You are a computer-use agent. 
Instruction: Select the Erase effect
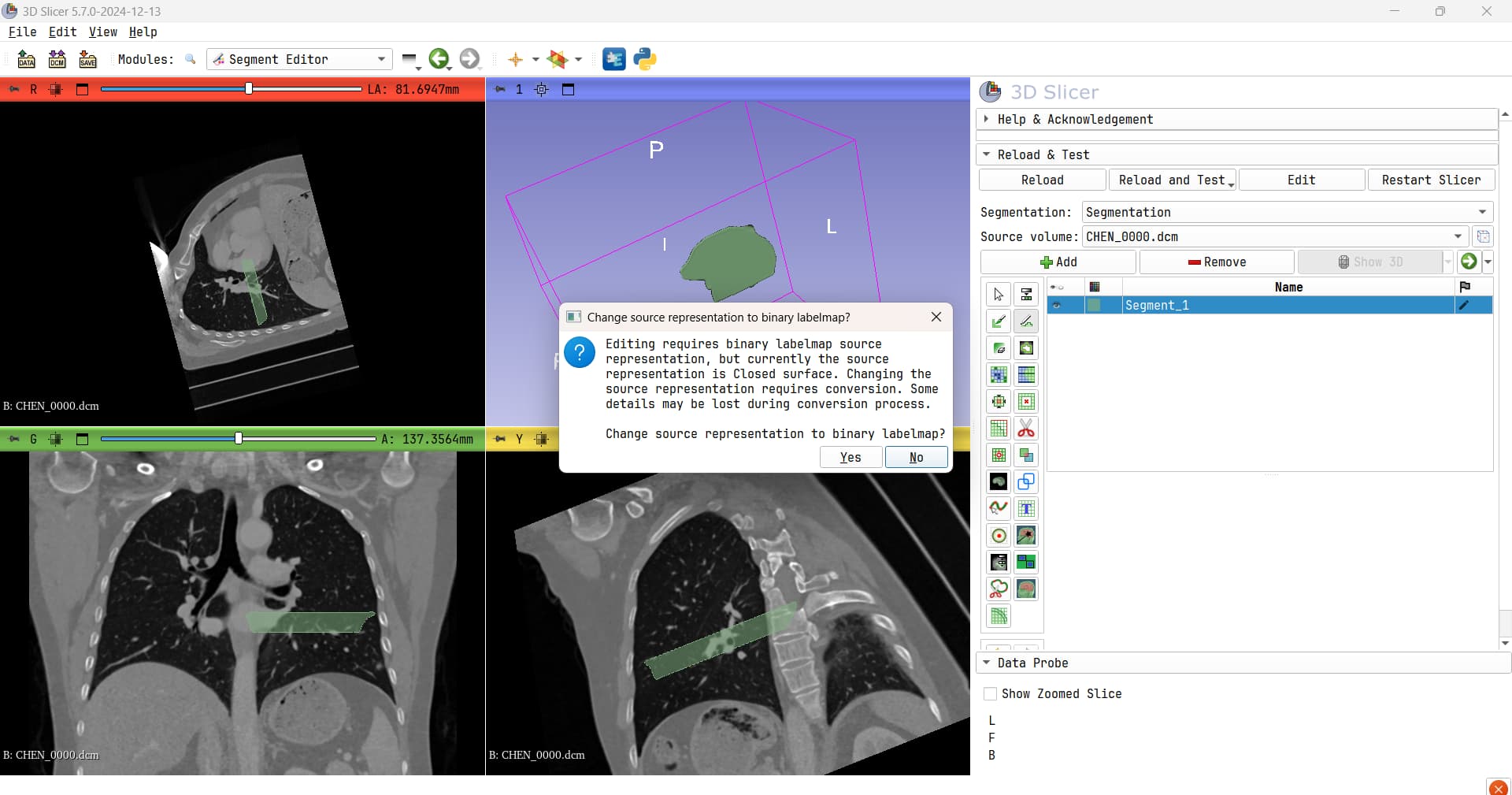tap(999, 348)
